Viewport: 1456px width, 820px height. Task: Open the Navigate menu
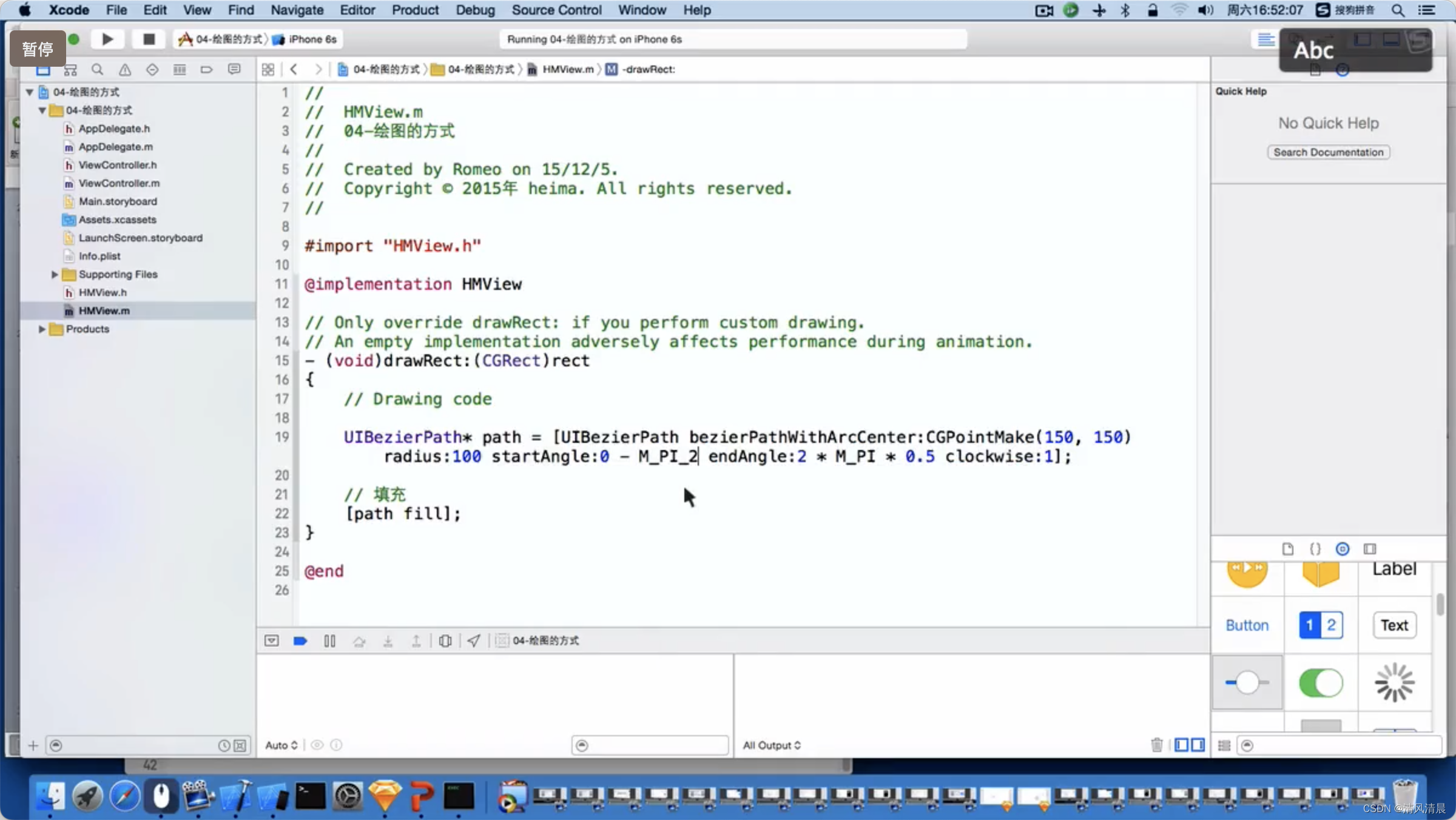(297, 10)
